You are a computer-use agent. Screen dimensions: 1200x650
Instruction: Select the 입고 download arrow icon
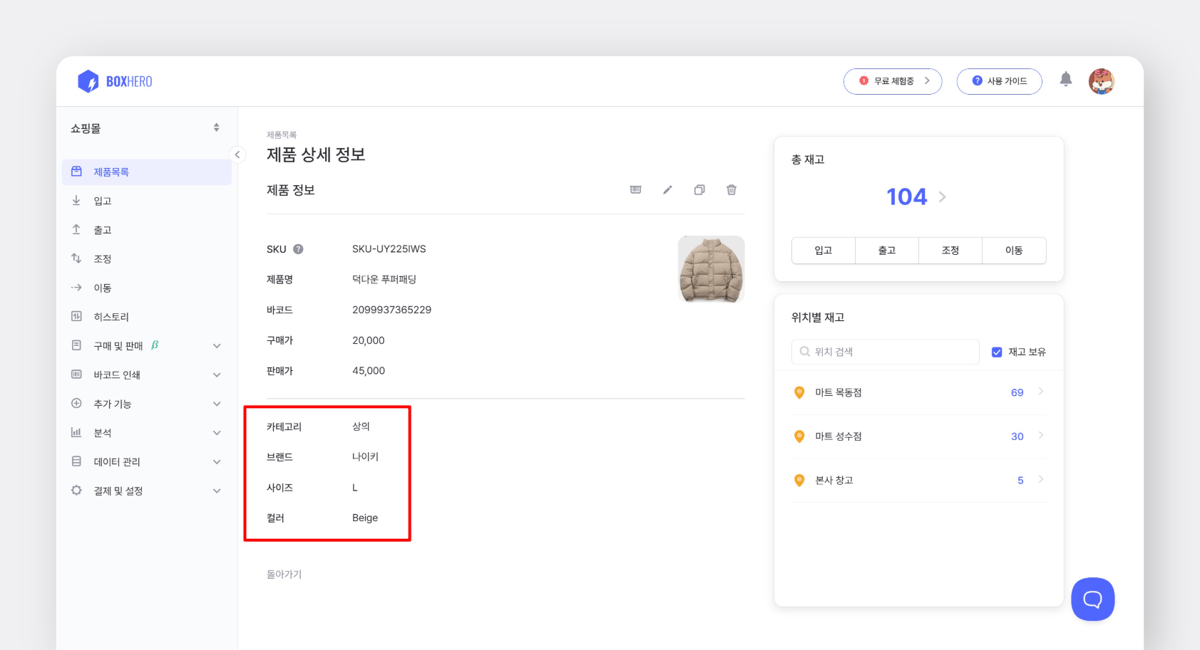(x=75, y=199)
